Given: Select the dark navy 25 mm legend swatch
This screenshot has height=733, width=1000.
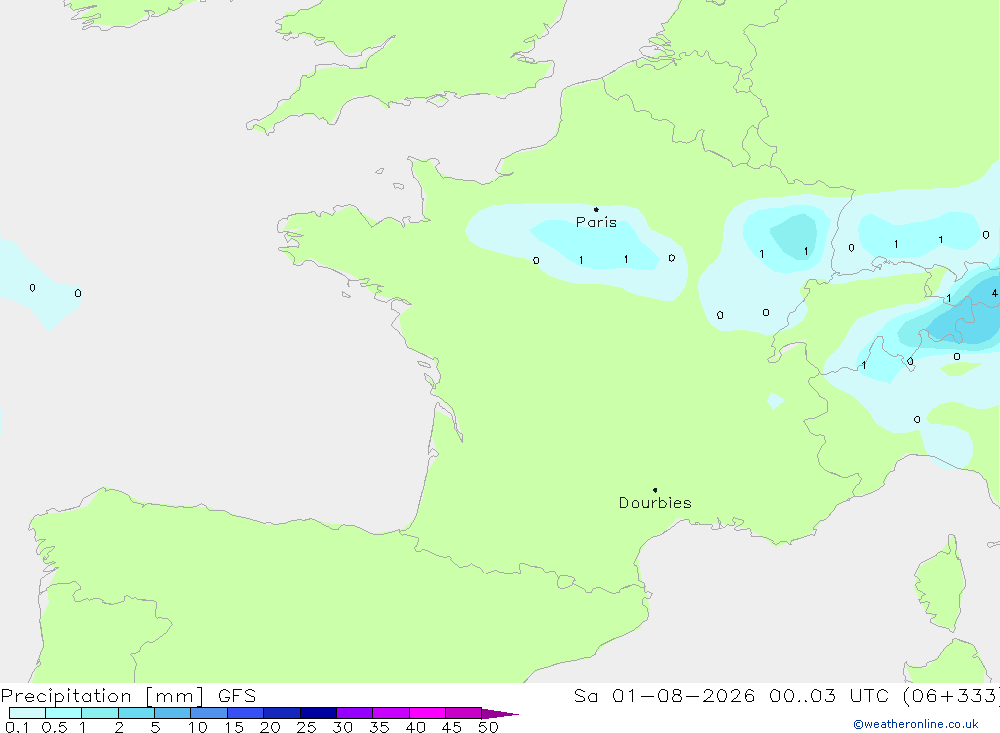Looking at the screenshot, I should click(x=318, y=713).
